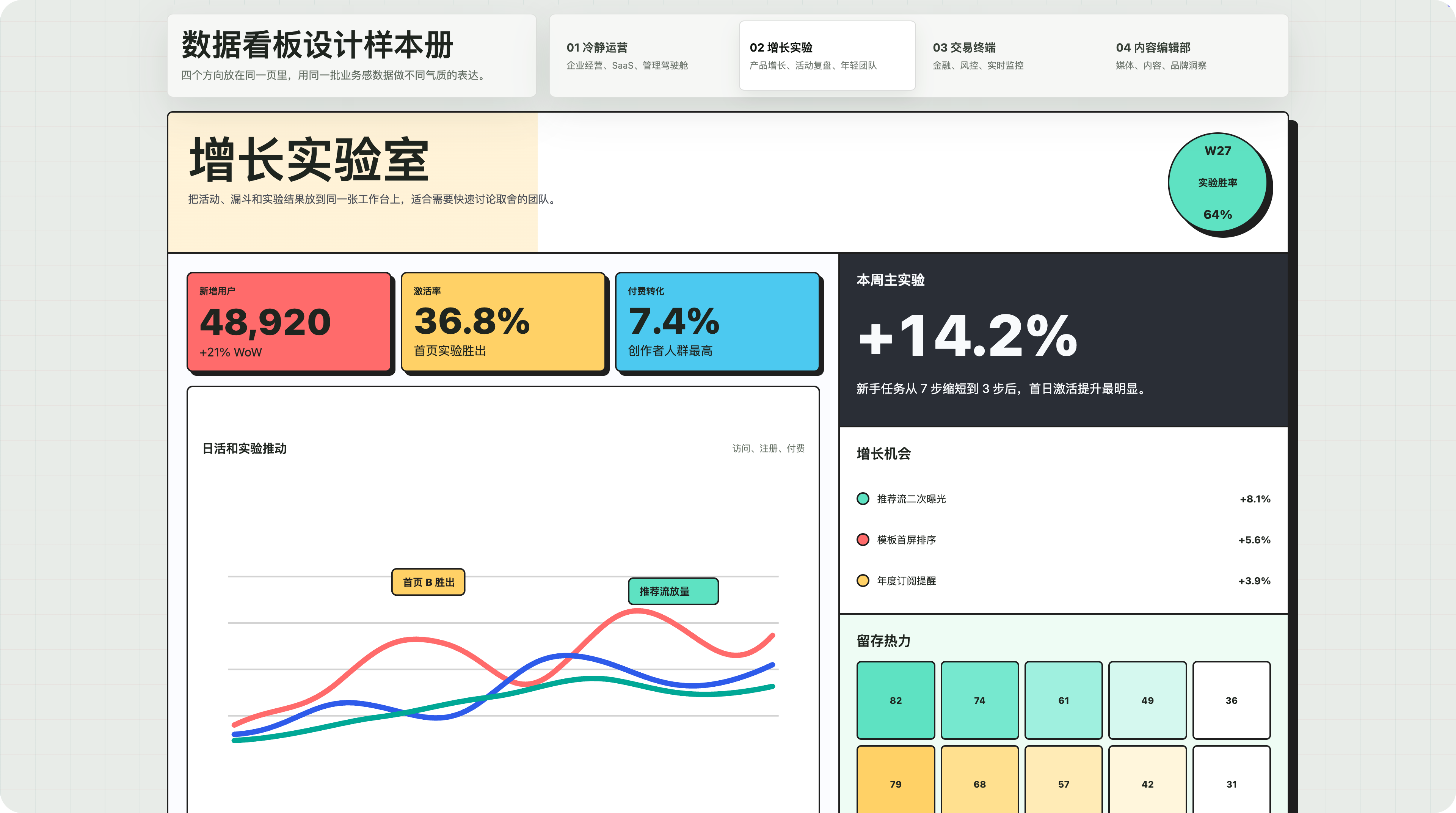Select the 02 增长实验 tab
Viewport: 1456px width, 813px height.
click(x=827, y=55)
